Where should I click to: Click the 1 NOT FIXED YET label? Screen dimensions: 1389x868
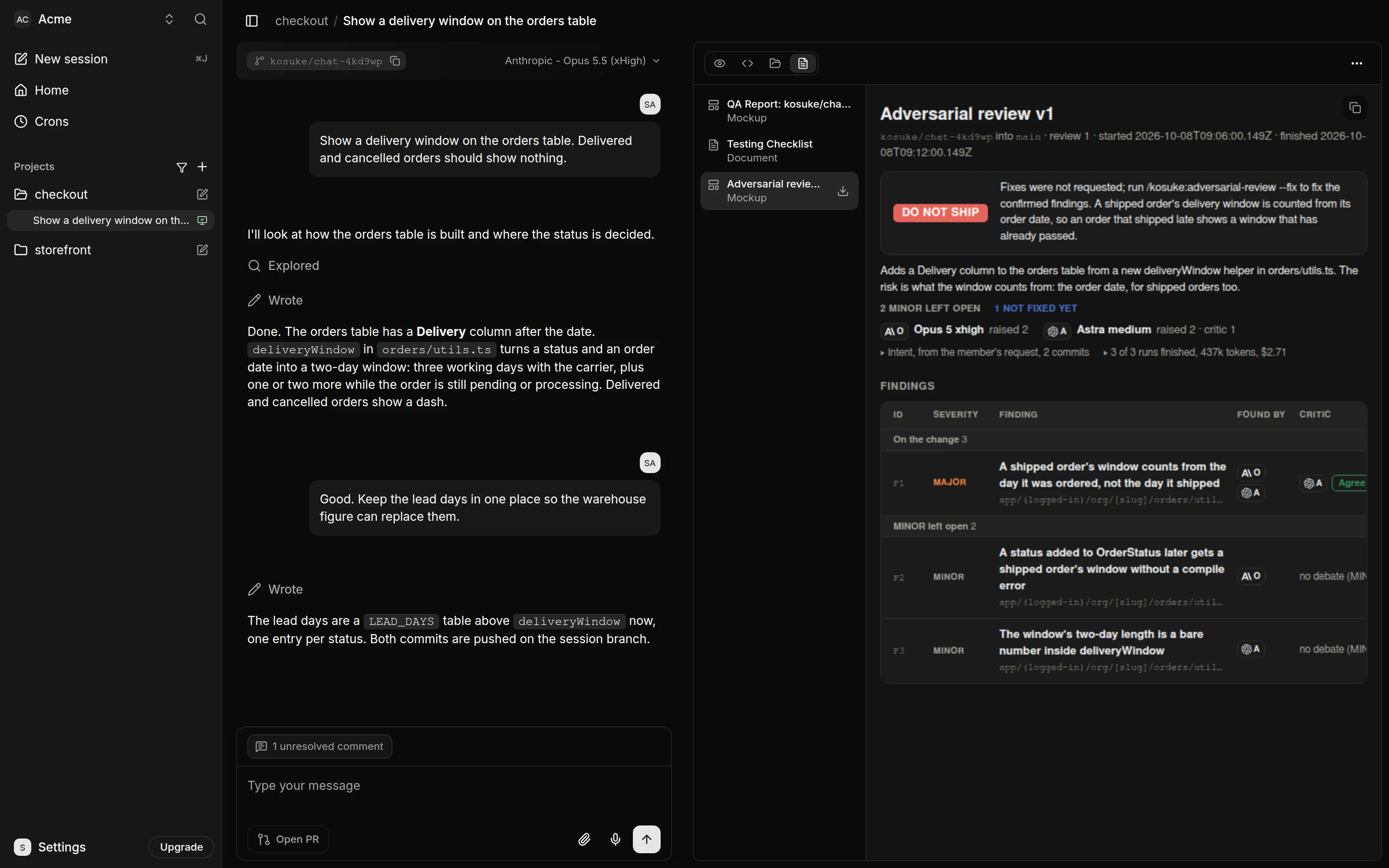1035,308
